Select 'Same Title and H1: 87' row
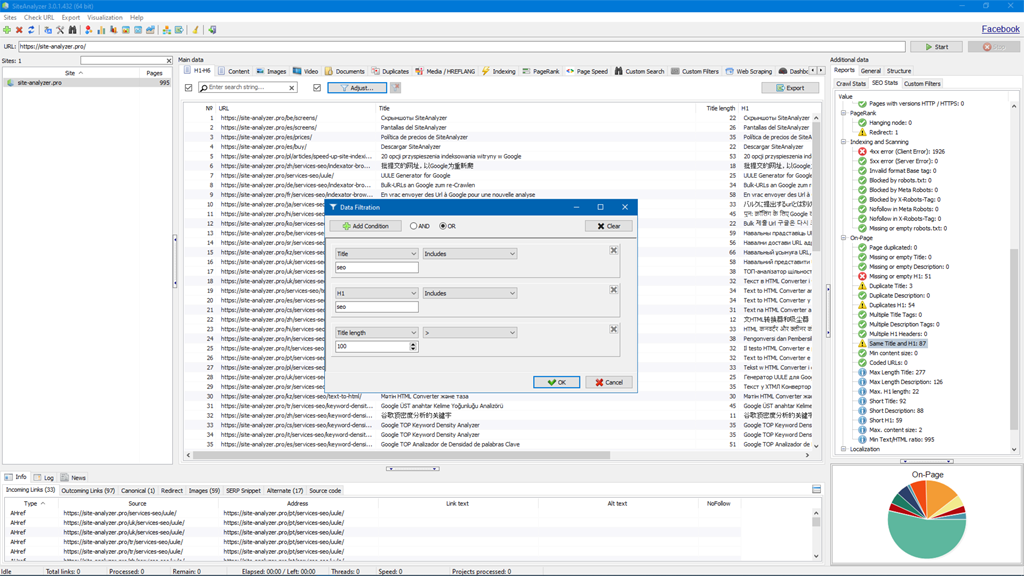This screenshot has height=576, width=1024. point(897,344)
